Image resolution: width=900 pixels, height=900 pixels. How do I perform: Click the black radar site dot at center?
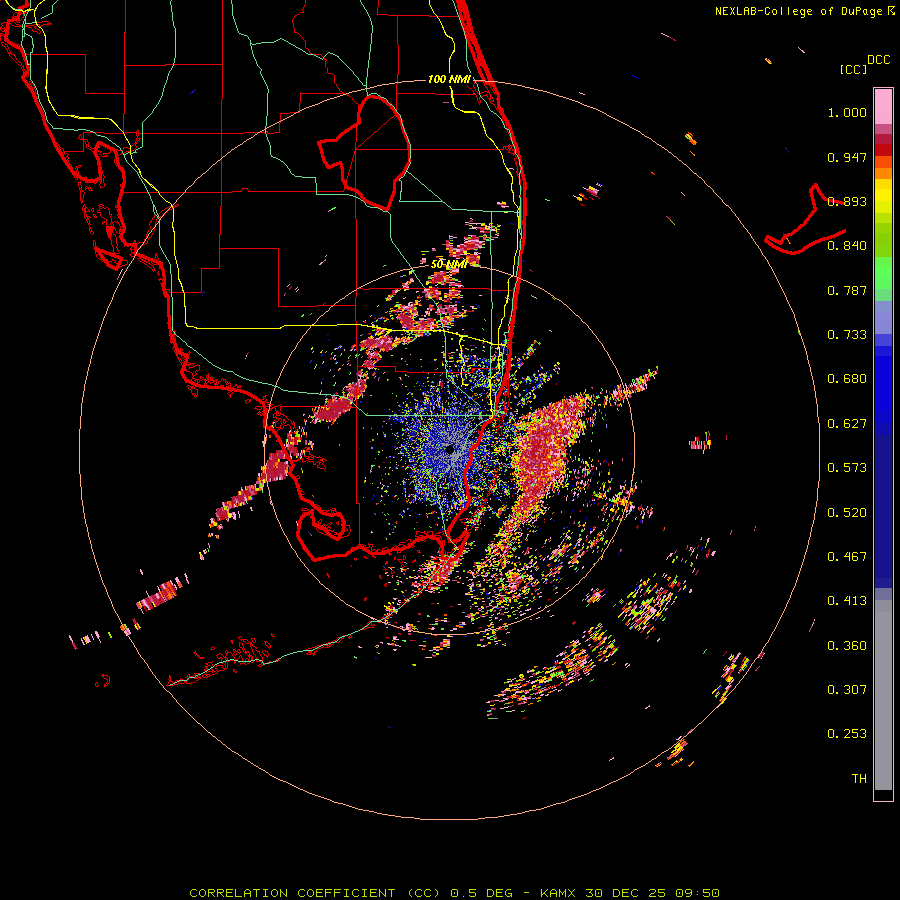[x=450, y=449]
